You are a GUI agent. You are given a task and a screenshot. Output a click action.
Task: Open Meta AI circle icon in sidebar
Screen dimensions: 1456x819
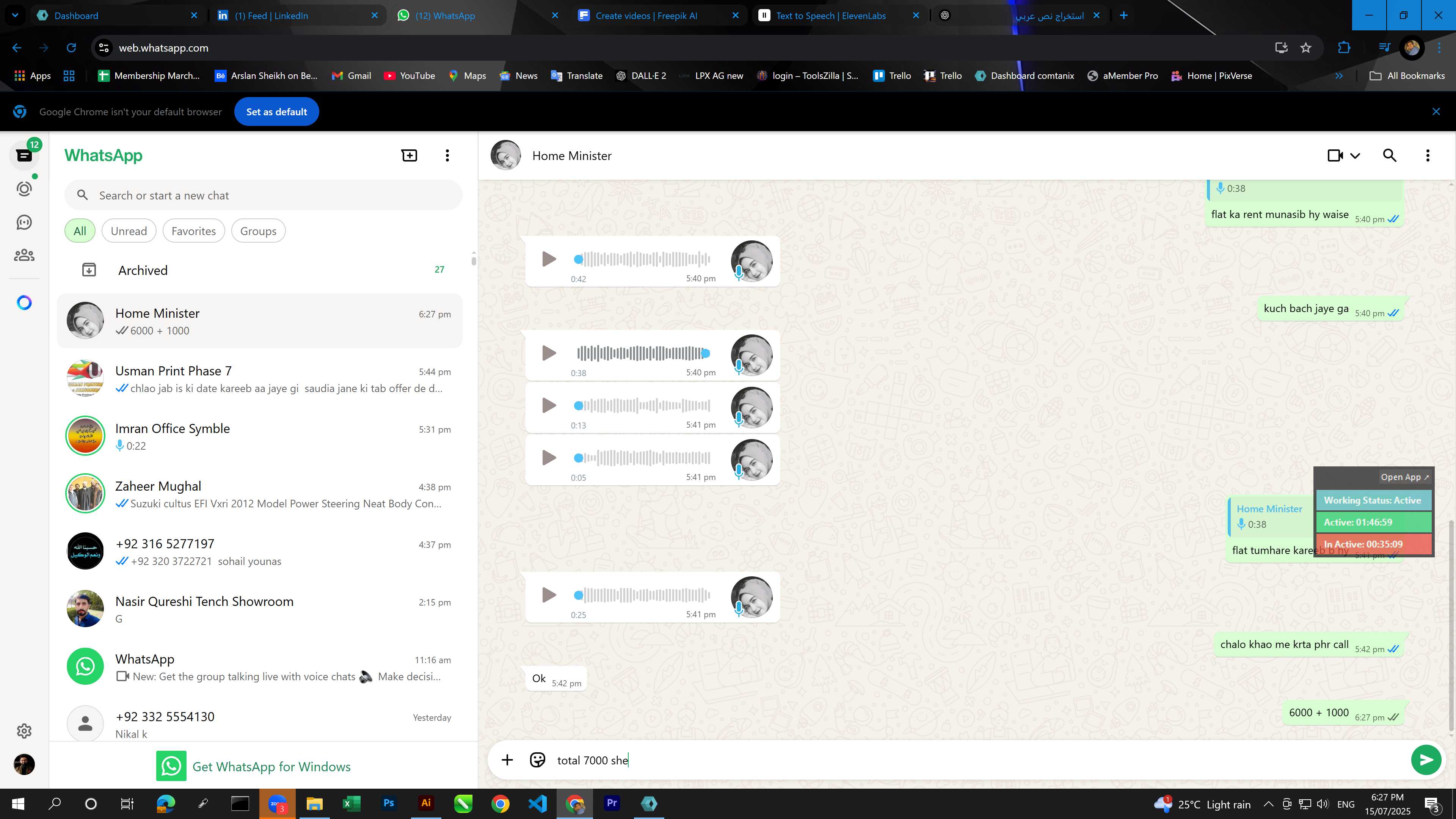click(24, 303)
